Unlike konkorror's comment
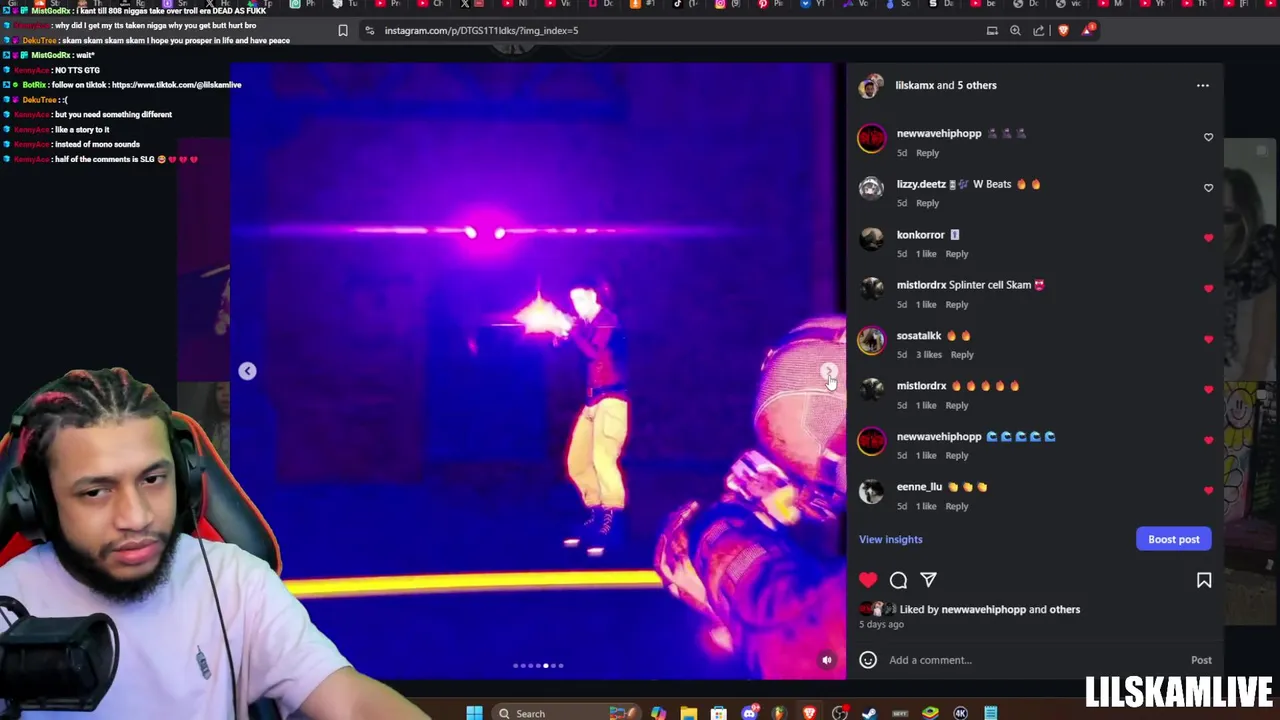1280x720 pixels. point(1208,238)
